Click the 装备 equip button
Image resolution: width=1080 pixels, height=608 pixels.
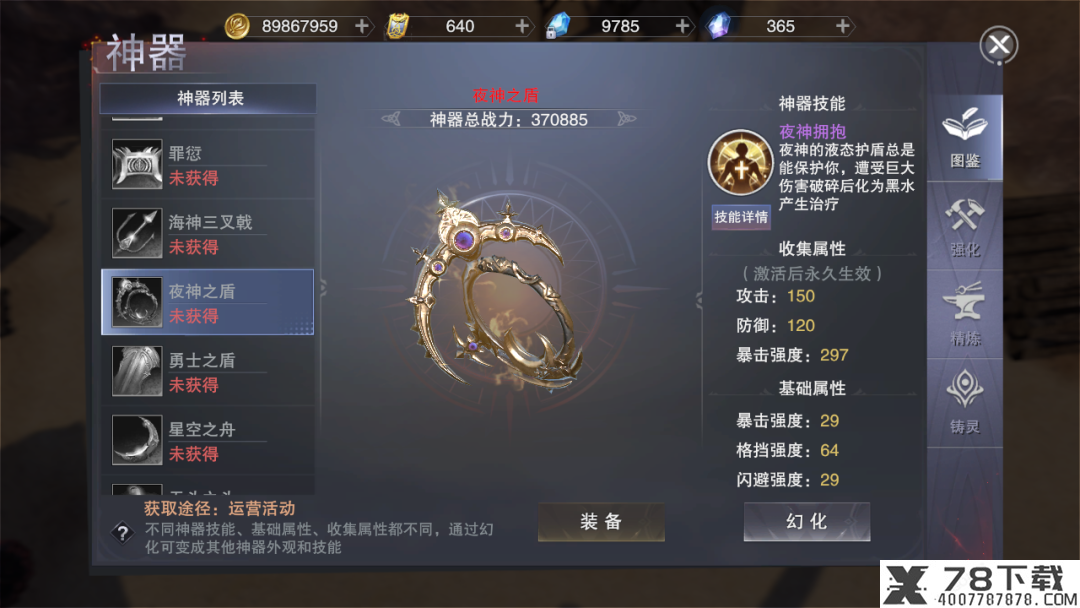601,521
